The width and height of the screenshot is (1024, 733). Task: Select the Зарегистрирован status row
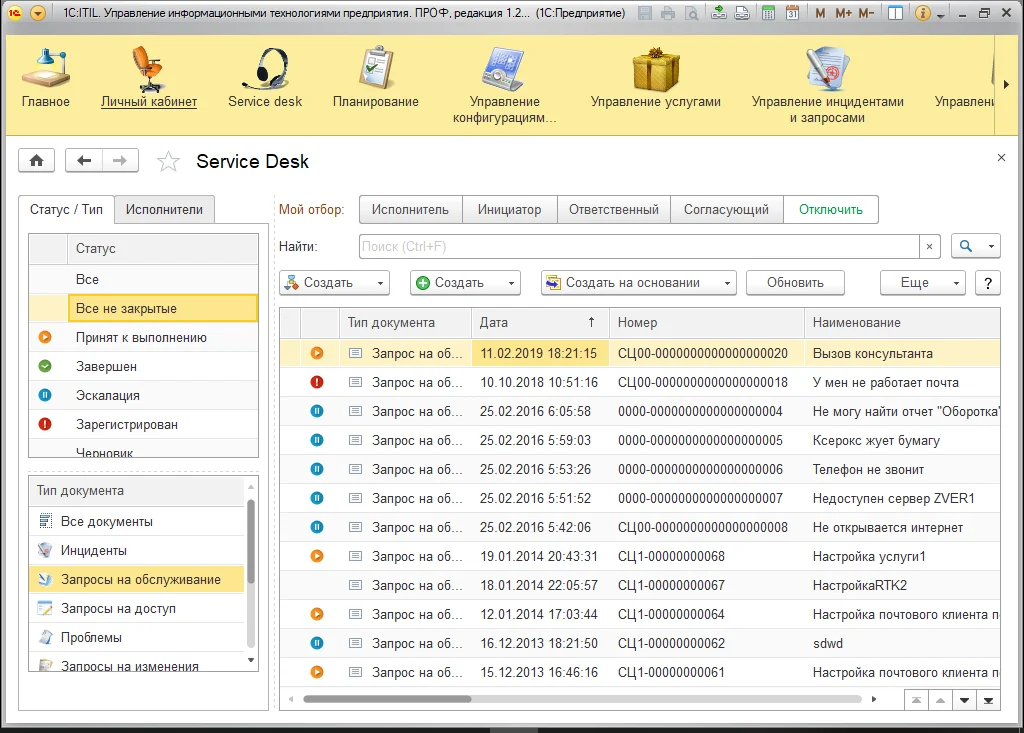(144, 425)
